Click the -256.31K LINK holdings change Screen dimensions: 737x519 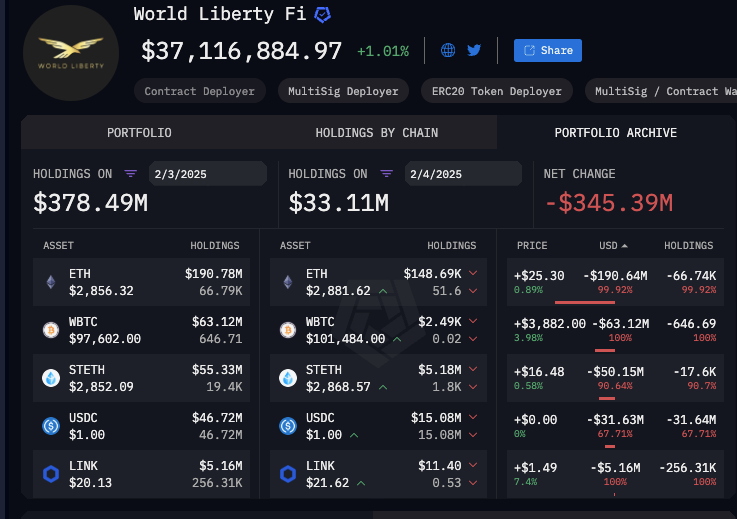click(x=688, y=467)
